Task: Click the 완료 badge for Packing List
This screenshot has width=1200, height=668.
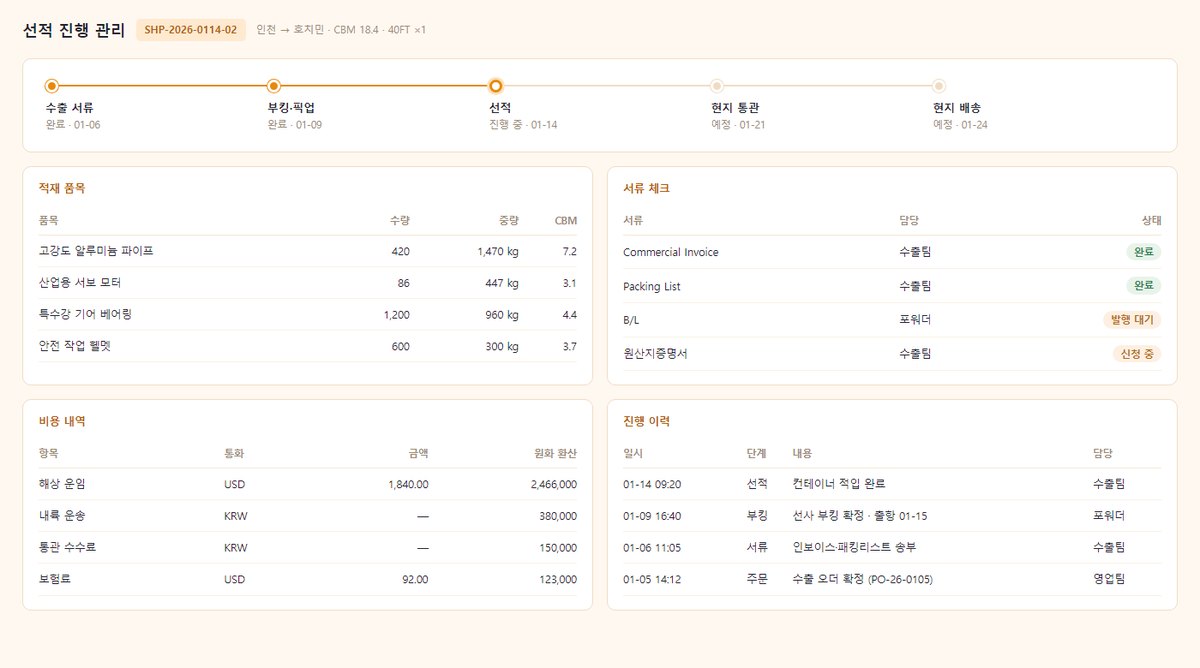Action: point(1143,286)
